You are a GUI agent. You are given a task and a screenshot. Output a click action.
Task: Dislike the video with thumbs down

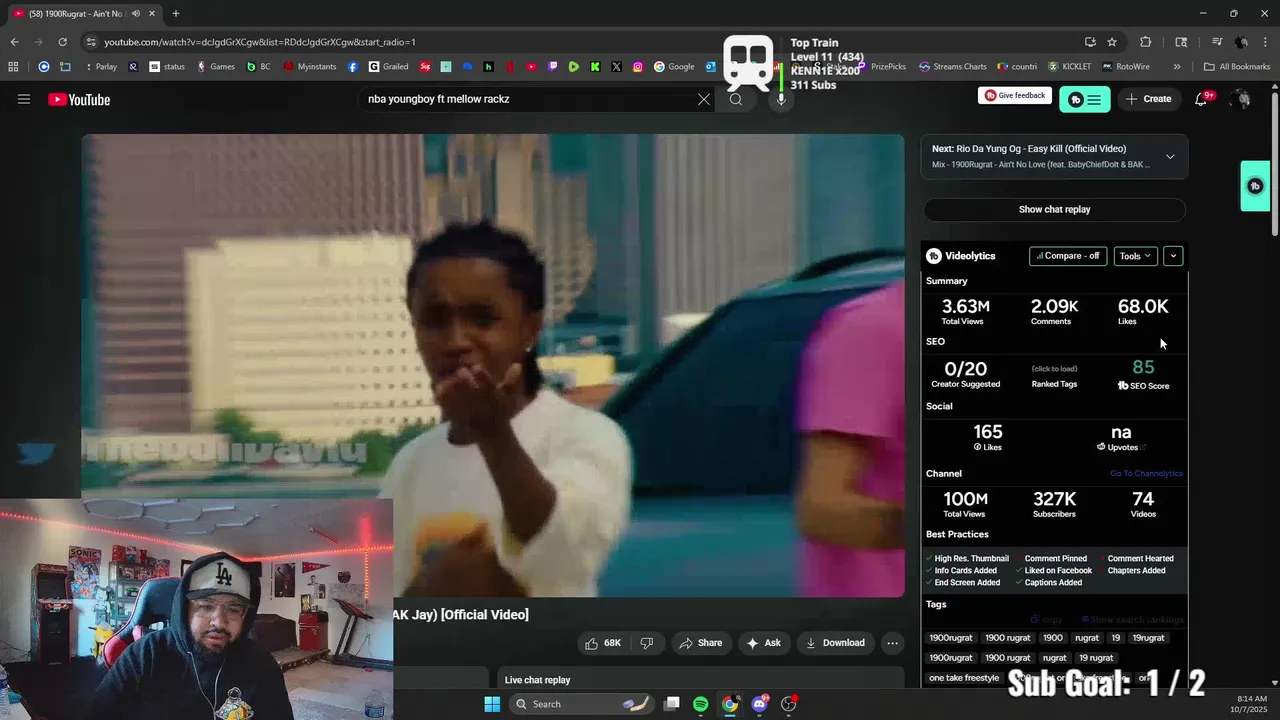(647, 643)
